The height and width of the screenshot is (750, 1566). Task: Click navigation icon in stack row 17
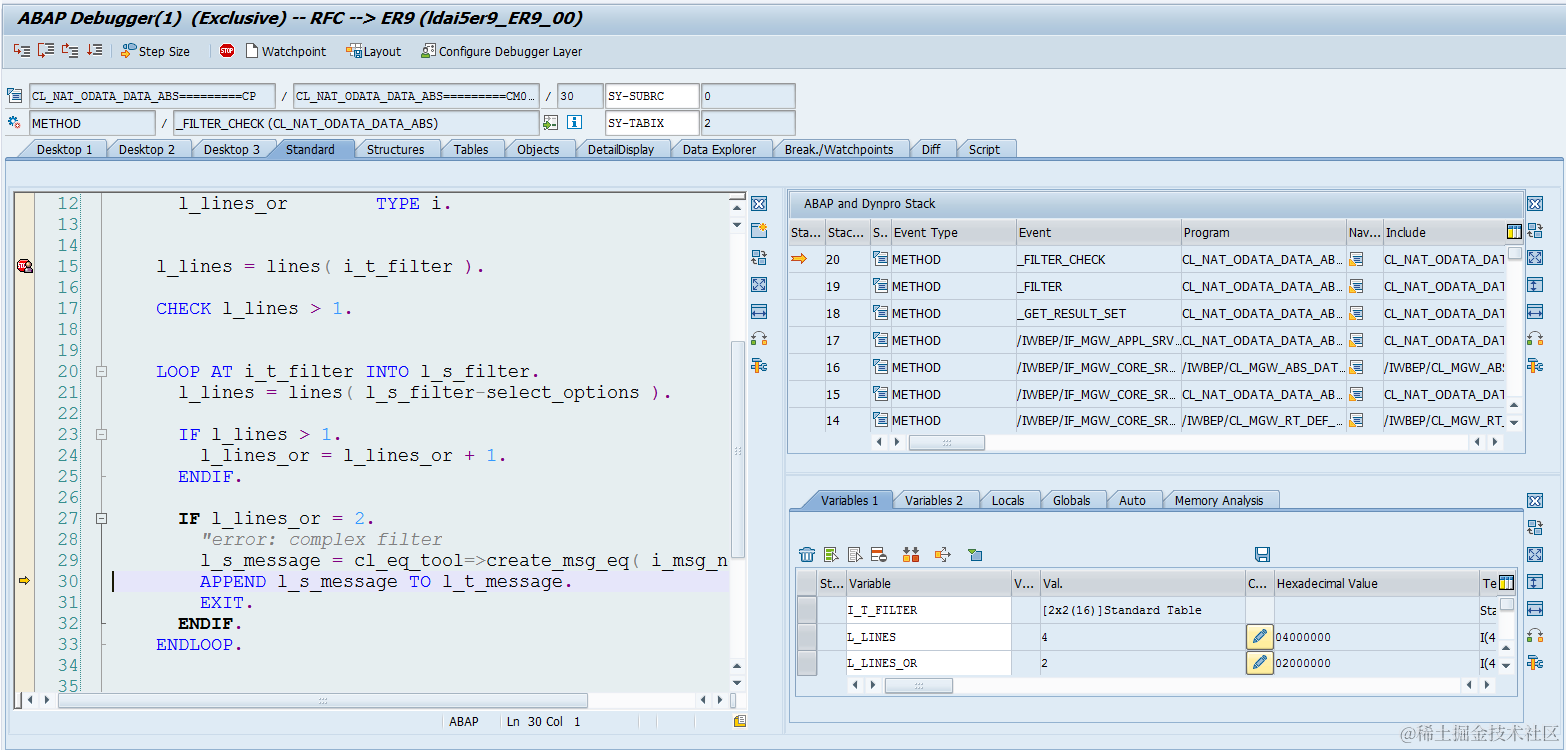(1357, 340)
